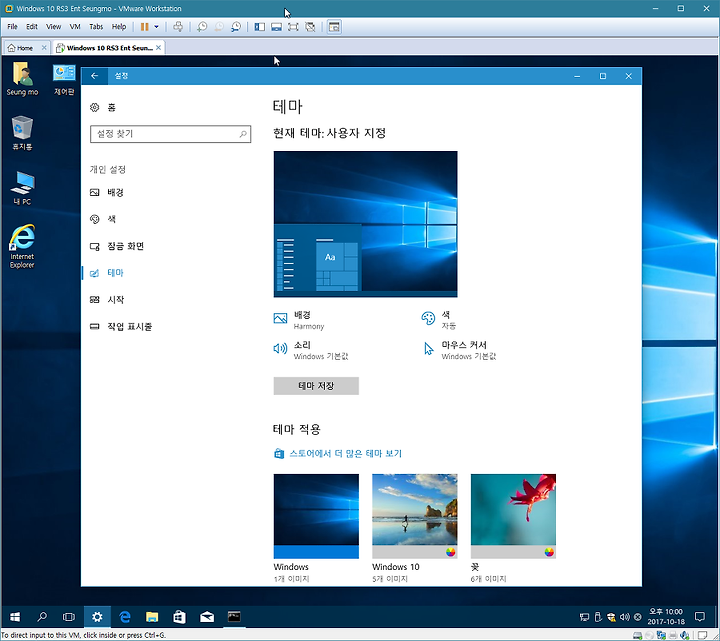Viewport: 720px width, 641px height.
Task: Open the 제어판 desktop icon
Action: click(x=64, y=79)
